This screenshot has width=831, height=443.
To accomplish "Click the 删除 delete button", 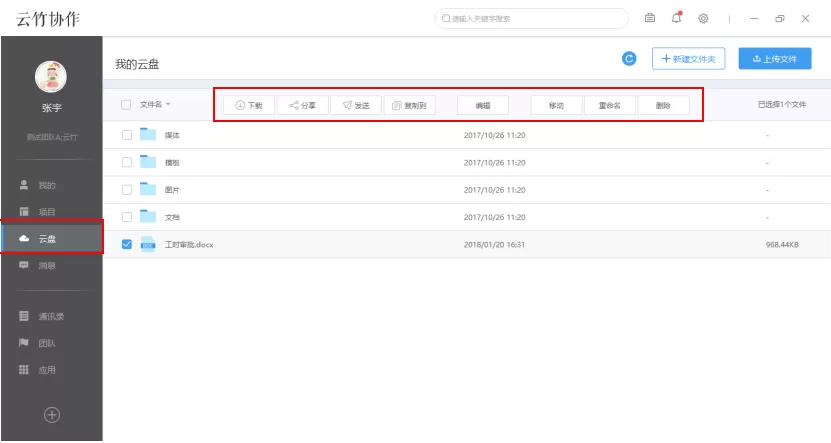I will point(664,105).
